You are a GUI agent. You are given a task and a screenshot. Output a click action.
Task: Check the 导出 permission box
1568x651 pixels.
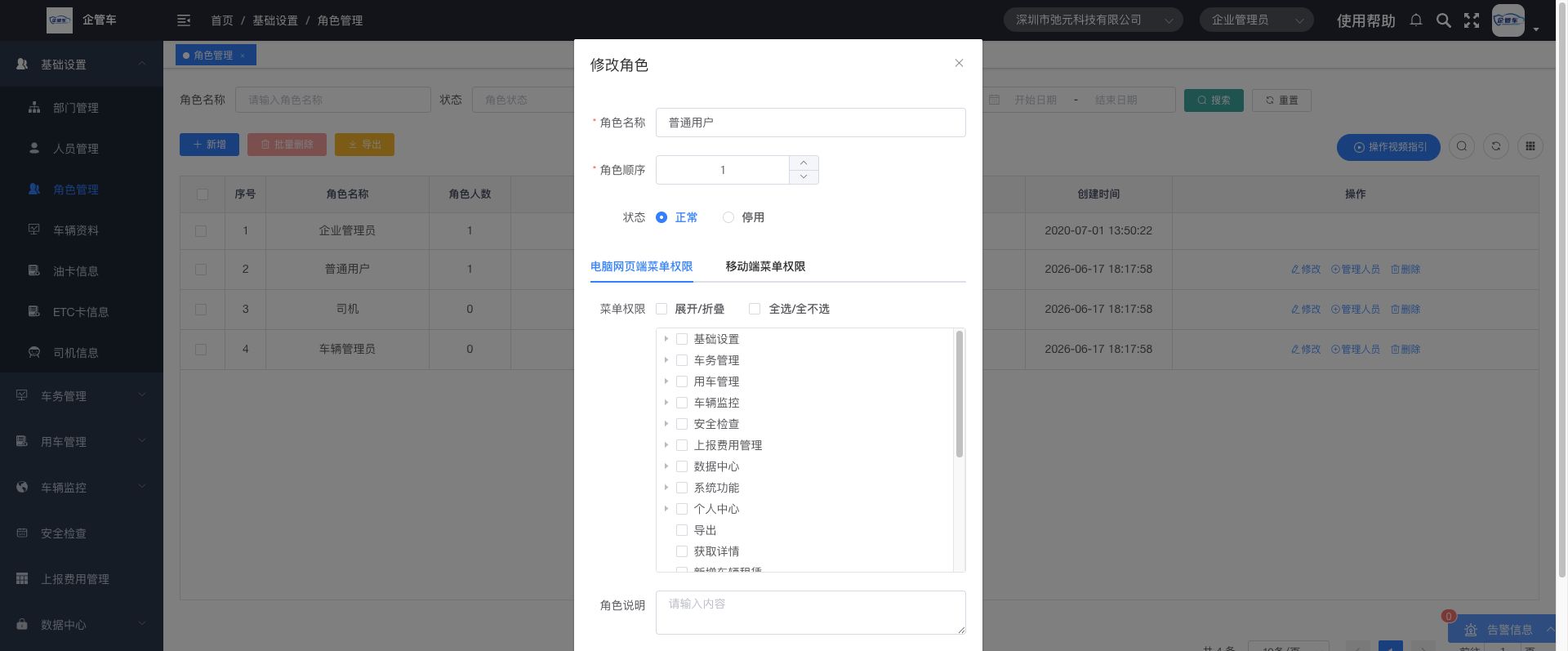pos(682,530)
